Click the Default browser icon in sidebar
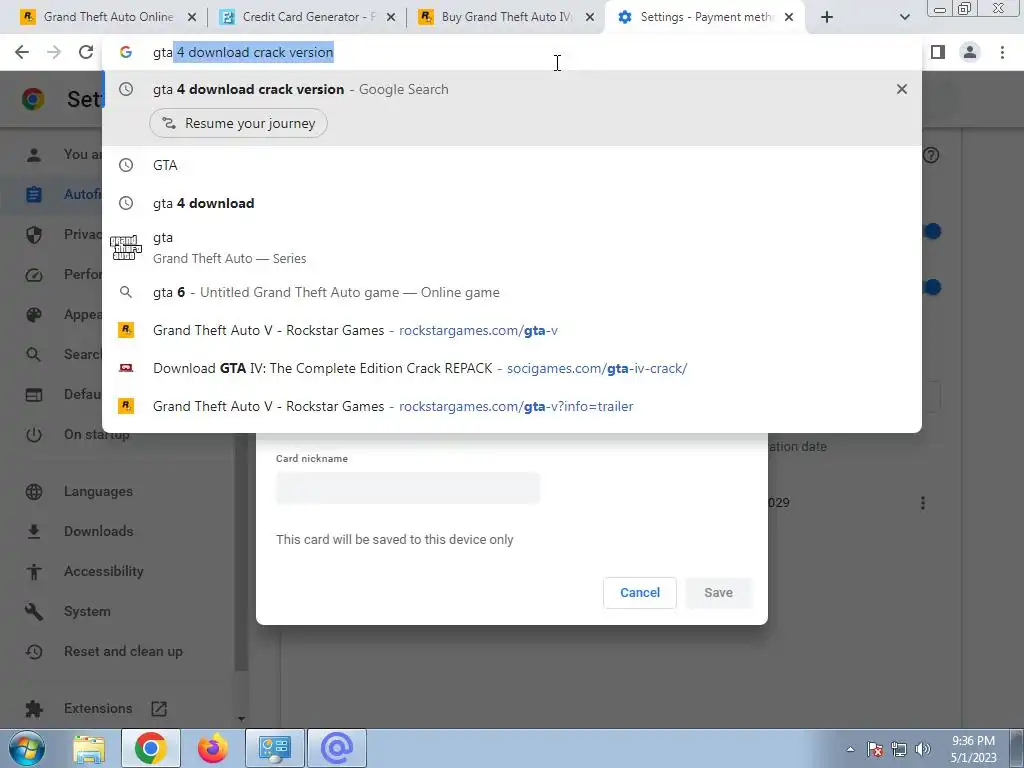 click(33, 395)
